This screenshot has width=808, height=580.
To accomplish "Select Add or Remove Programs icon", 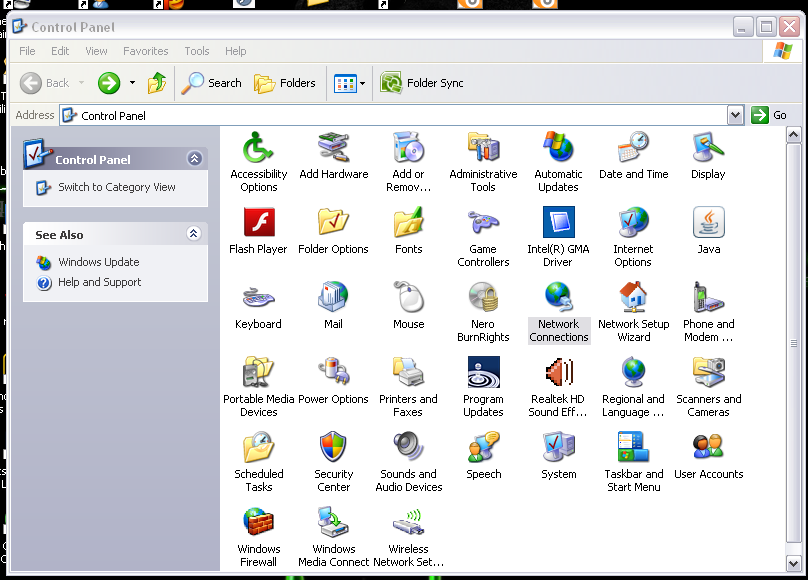I will (x=409, y=147).
